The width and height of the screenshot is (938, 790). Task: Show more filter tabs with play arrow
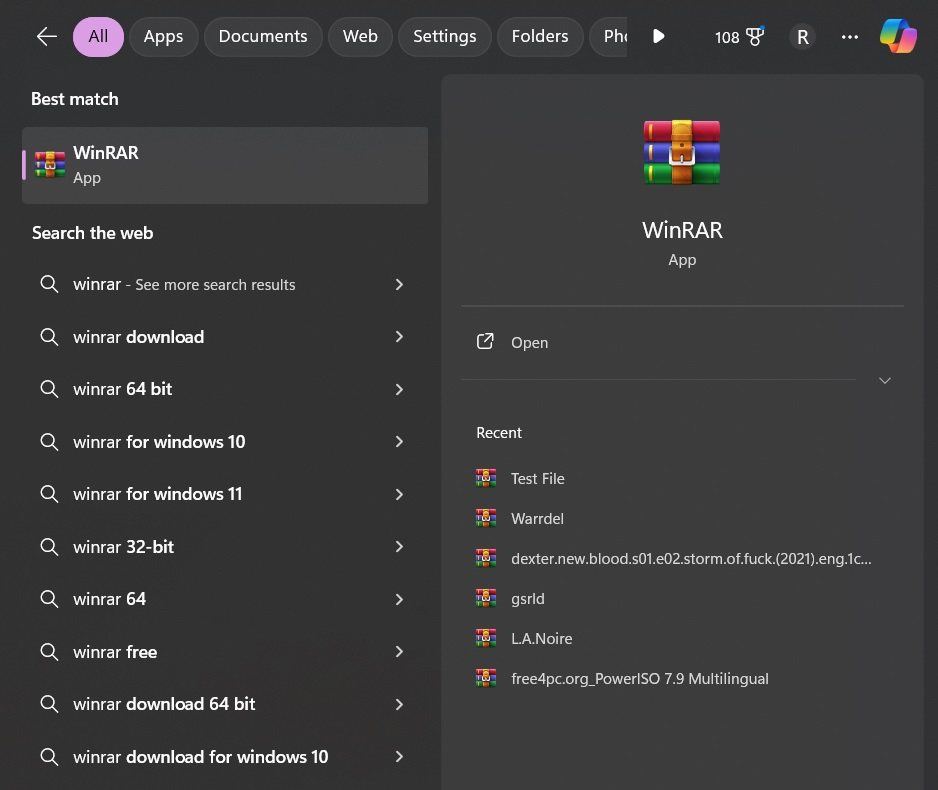pos(658,36)
